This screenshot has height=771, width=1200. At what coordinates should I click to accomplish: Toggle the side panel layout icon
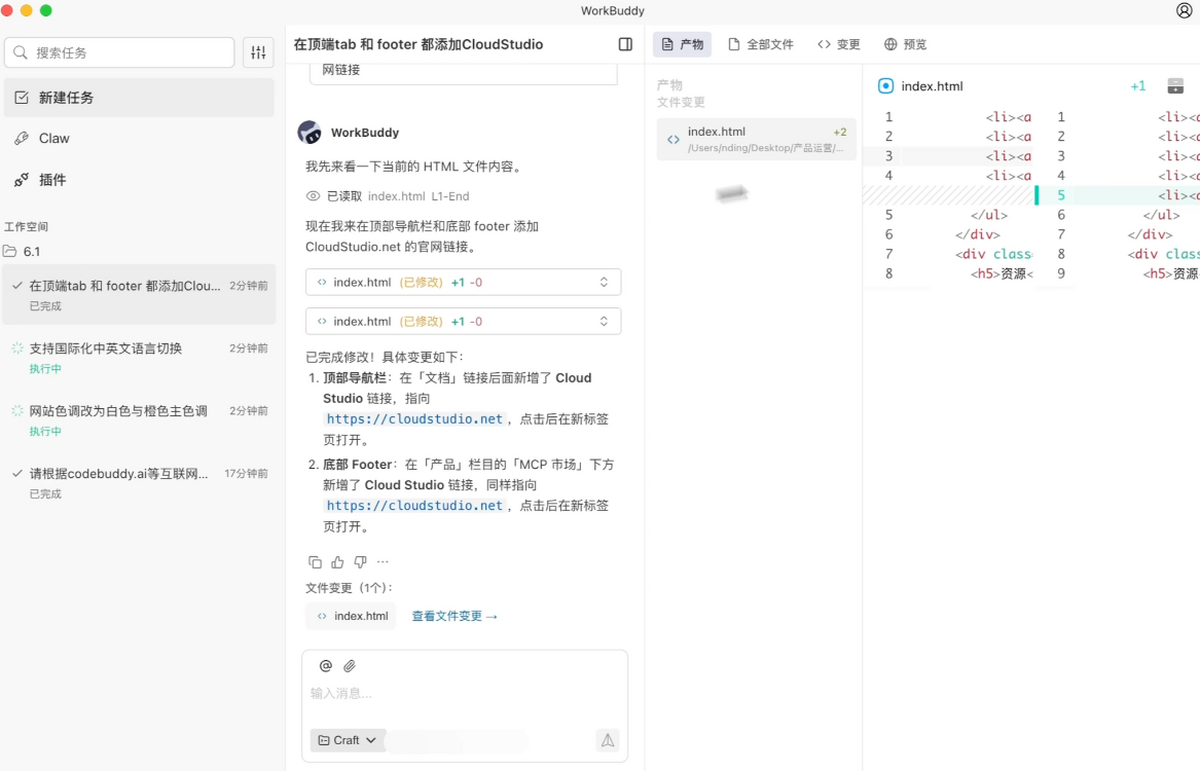[x=626, y=44]
